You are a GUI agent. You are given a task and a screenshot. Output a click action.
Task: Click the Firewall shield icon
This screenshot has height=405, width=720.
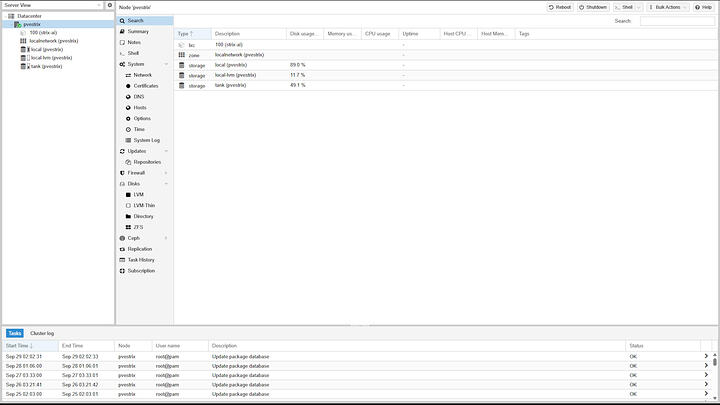click(x=122, y=173)
